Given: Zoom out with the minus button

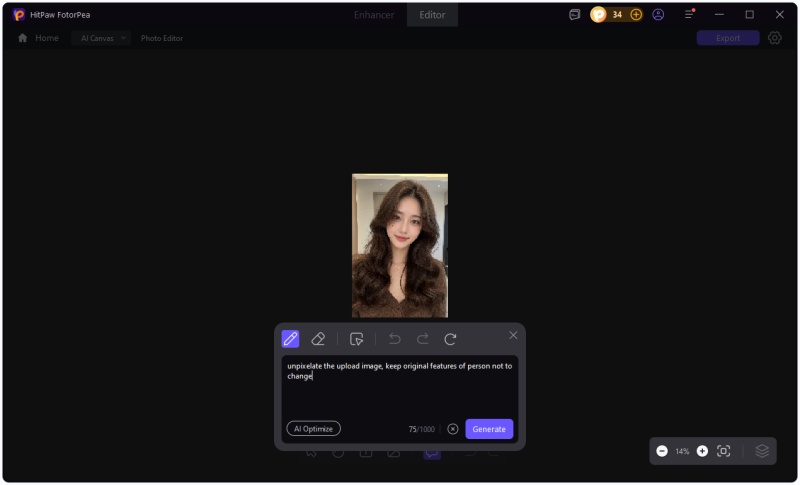Looking at the screenshot, I should [x=662, y=451].
